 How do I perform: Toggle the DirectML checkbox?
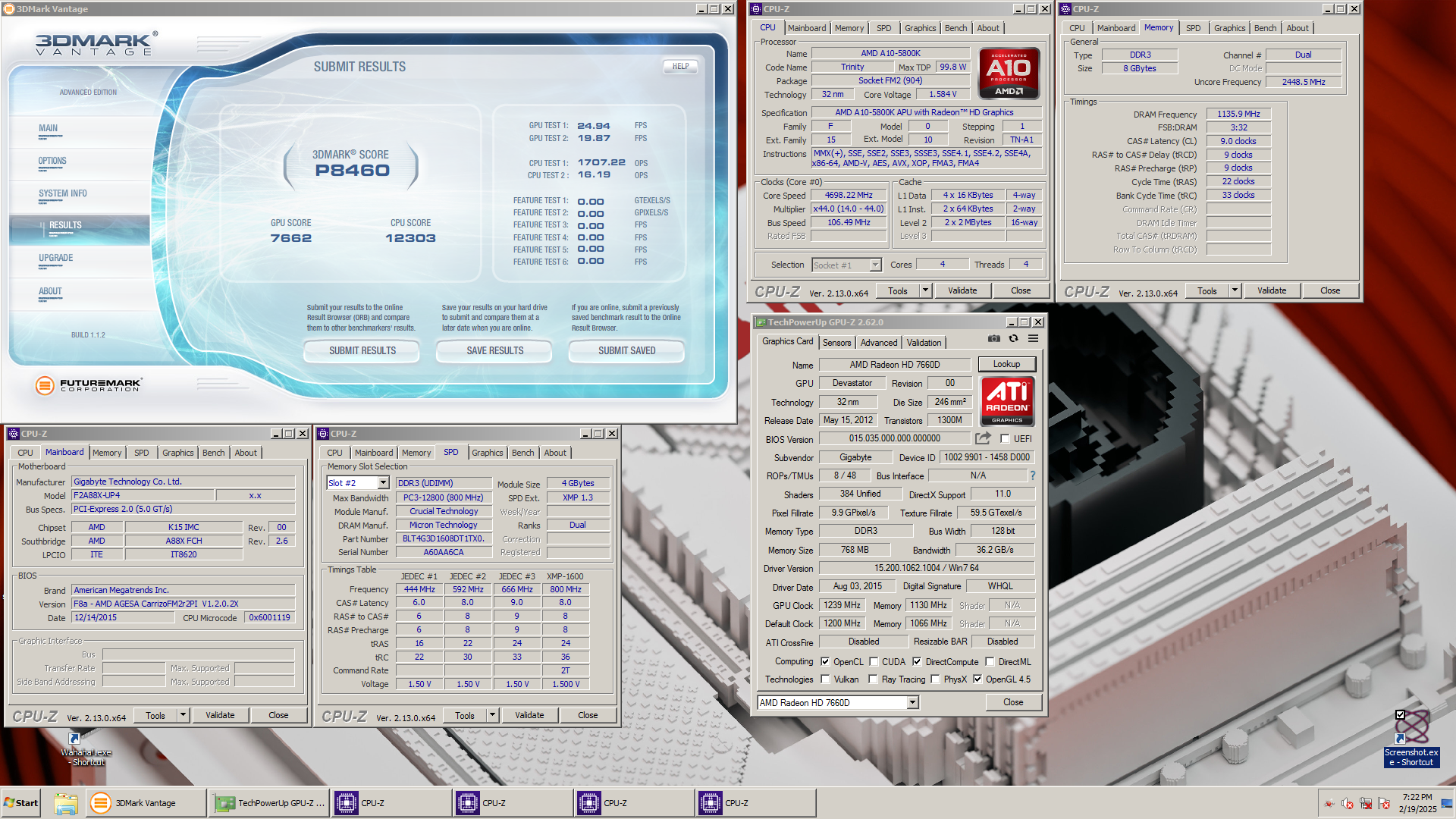point(990,661)
